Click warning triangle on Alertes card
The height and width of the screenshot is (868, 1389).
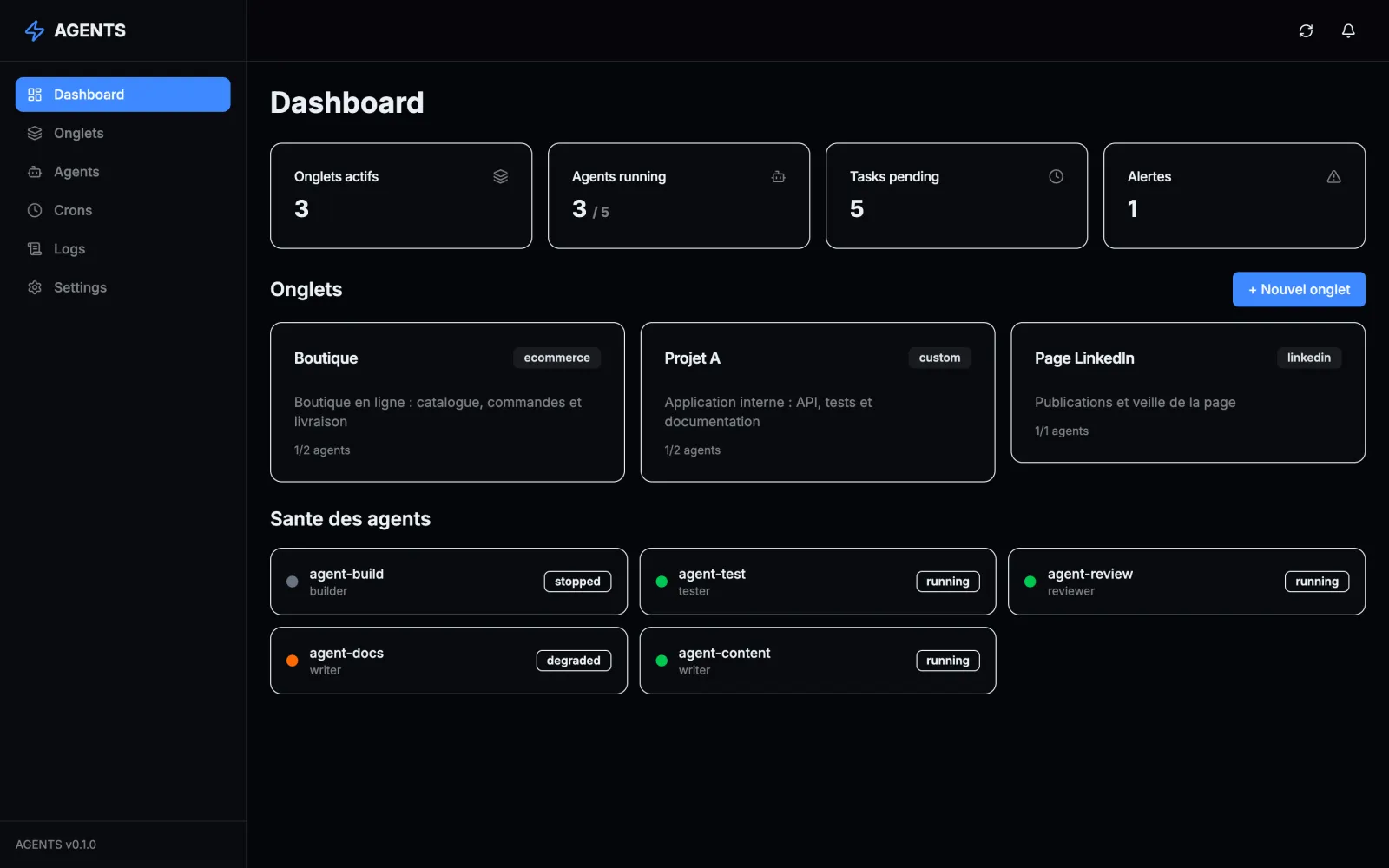point(1334,176)
